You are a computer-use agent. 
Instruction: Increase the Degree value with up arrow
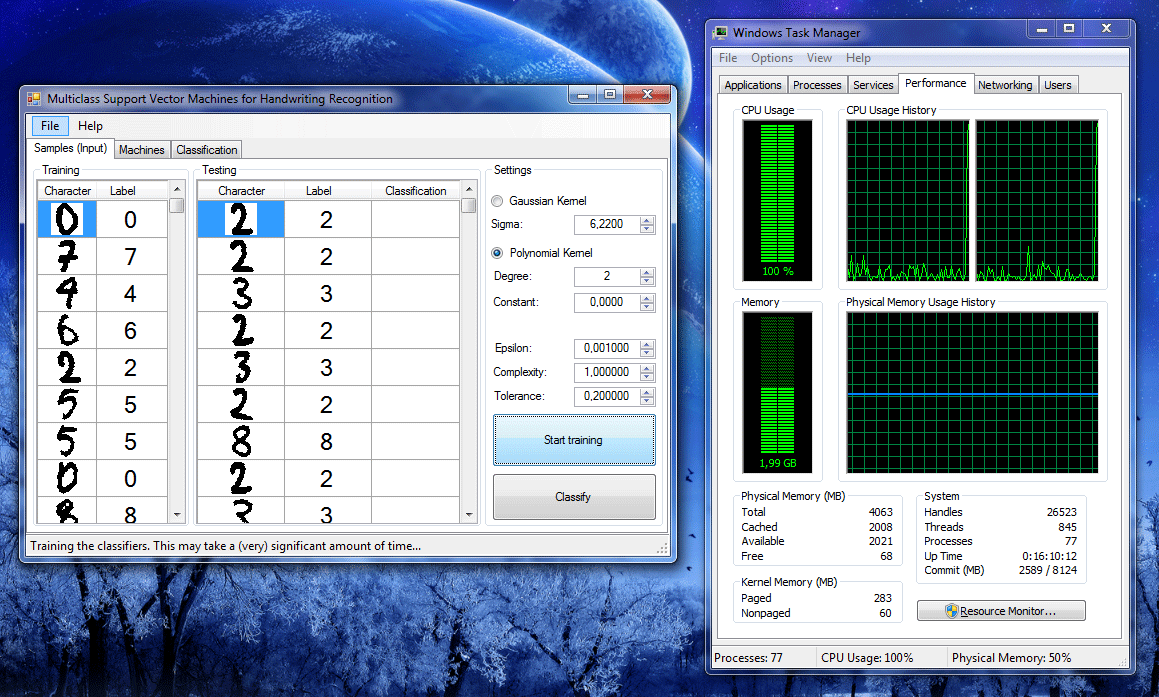coord(647,273)
